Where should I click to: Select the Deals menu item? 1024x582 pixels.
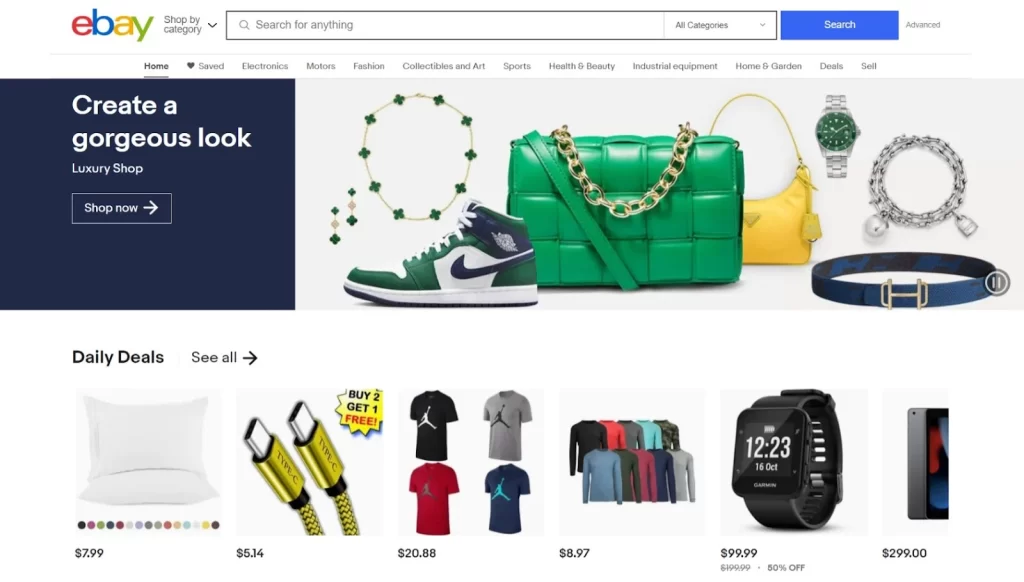pyautogui.click(x=831, y=66)
